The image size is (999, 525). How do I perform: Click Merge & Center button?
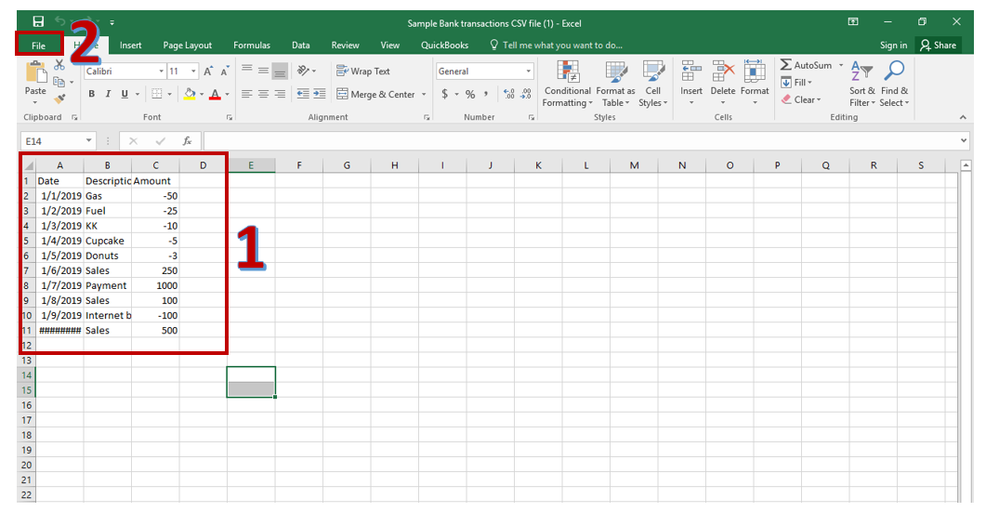(376, 94)
